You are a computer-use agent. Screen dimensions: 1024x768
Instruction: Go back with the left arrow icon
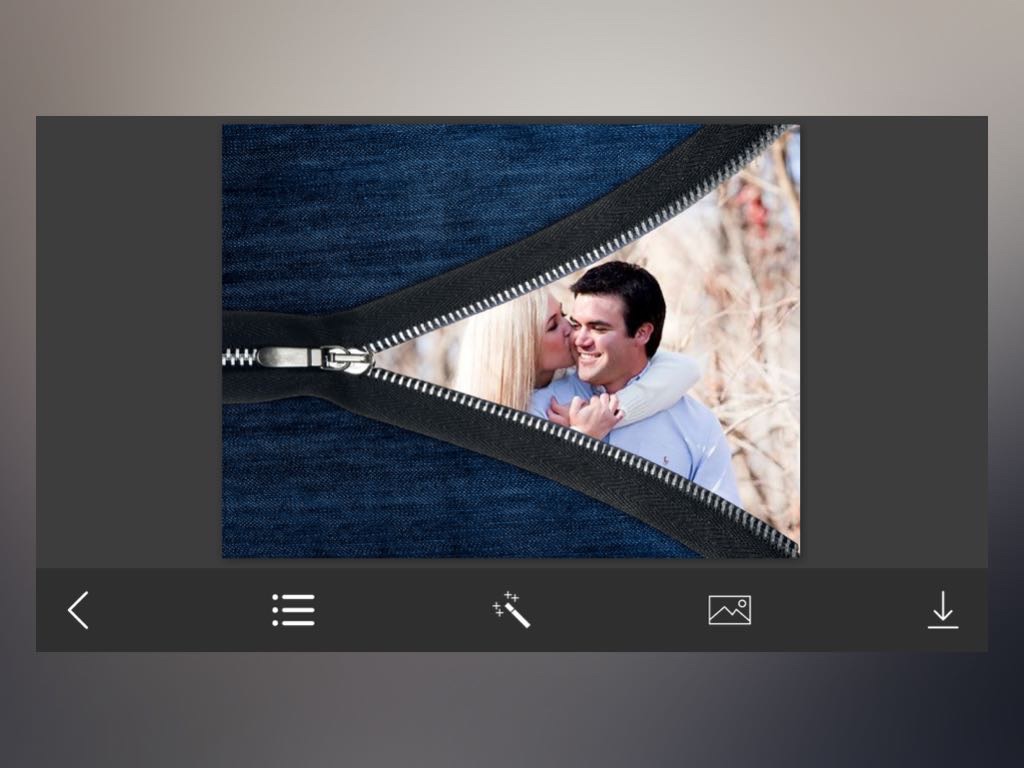(x=78, y=610)
